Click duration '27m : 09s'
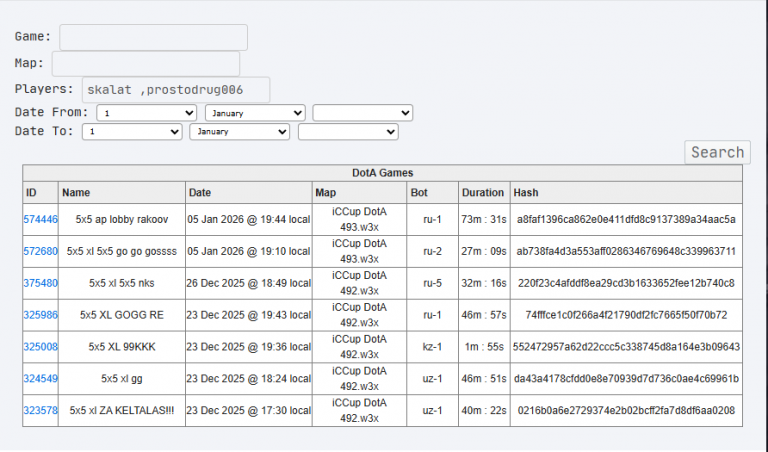The width and height of the screenshot is (768, 452). pyautogui.click(x=484, y=251)
